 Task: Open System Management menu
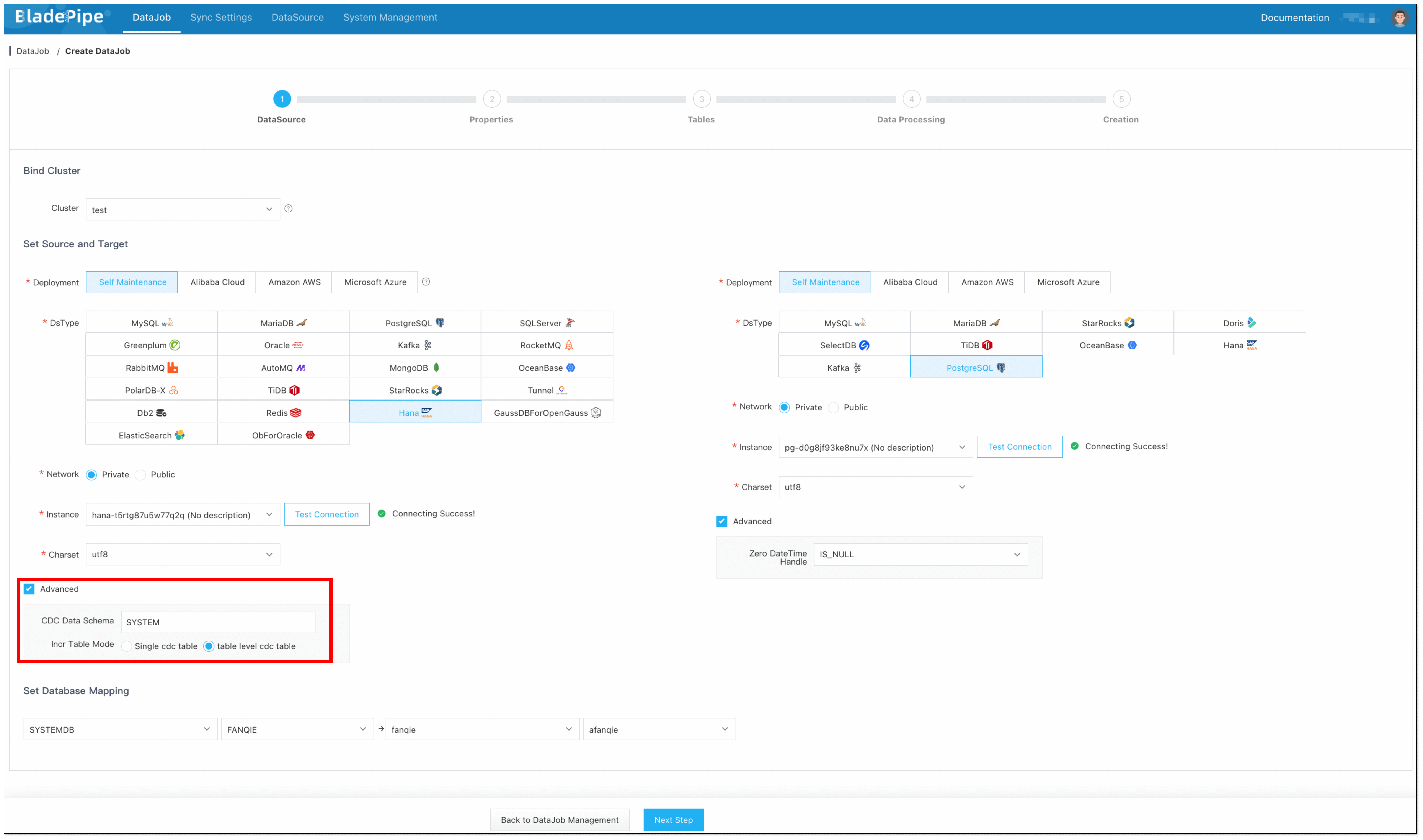390,18
